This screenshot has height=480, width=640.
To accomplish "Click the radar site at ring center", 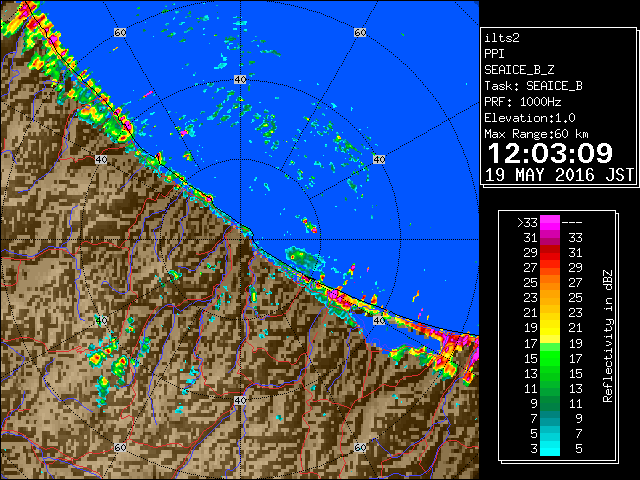I will [x=240, y=240].
